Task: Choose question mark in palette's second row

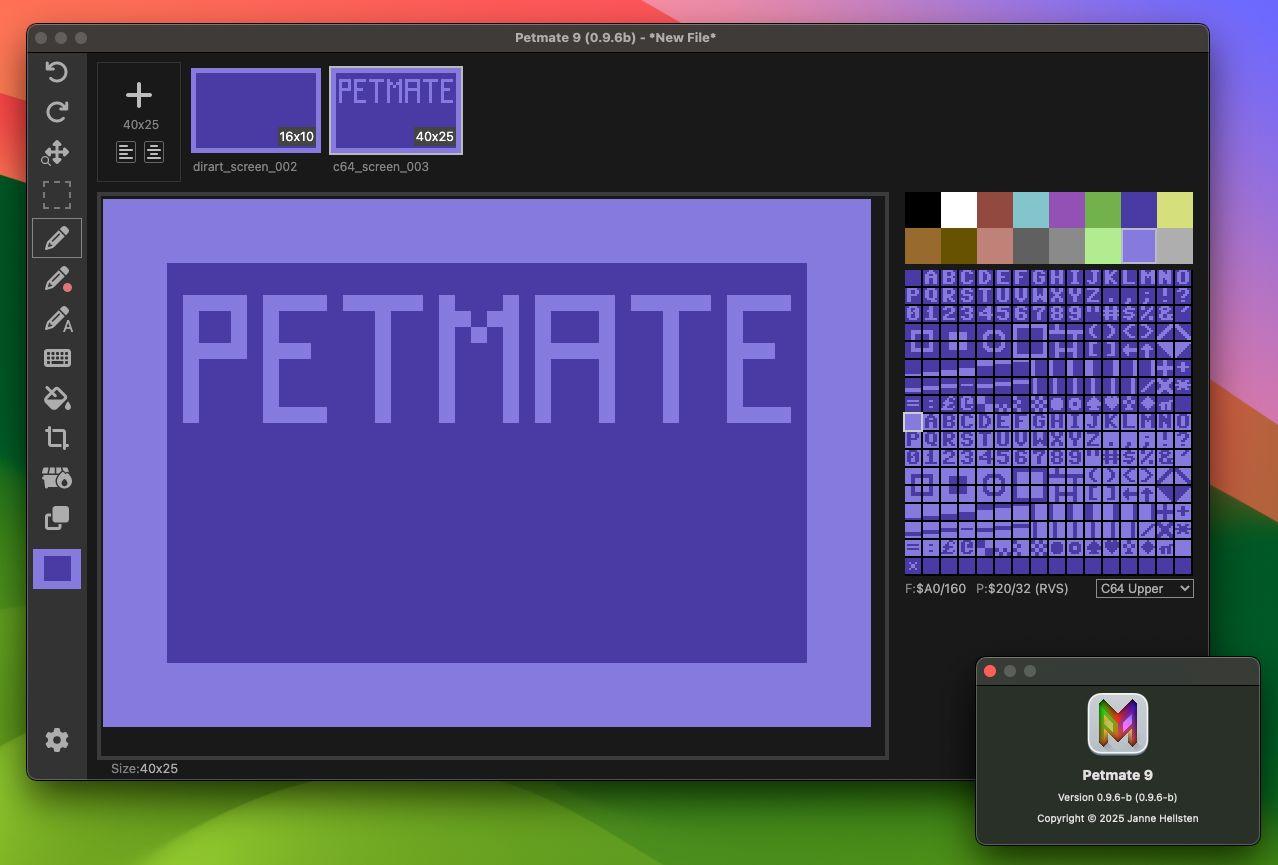Action: point(1184,296)
